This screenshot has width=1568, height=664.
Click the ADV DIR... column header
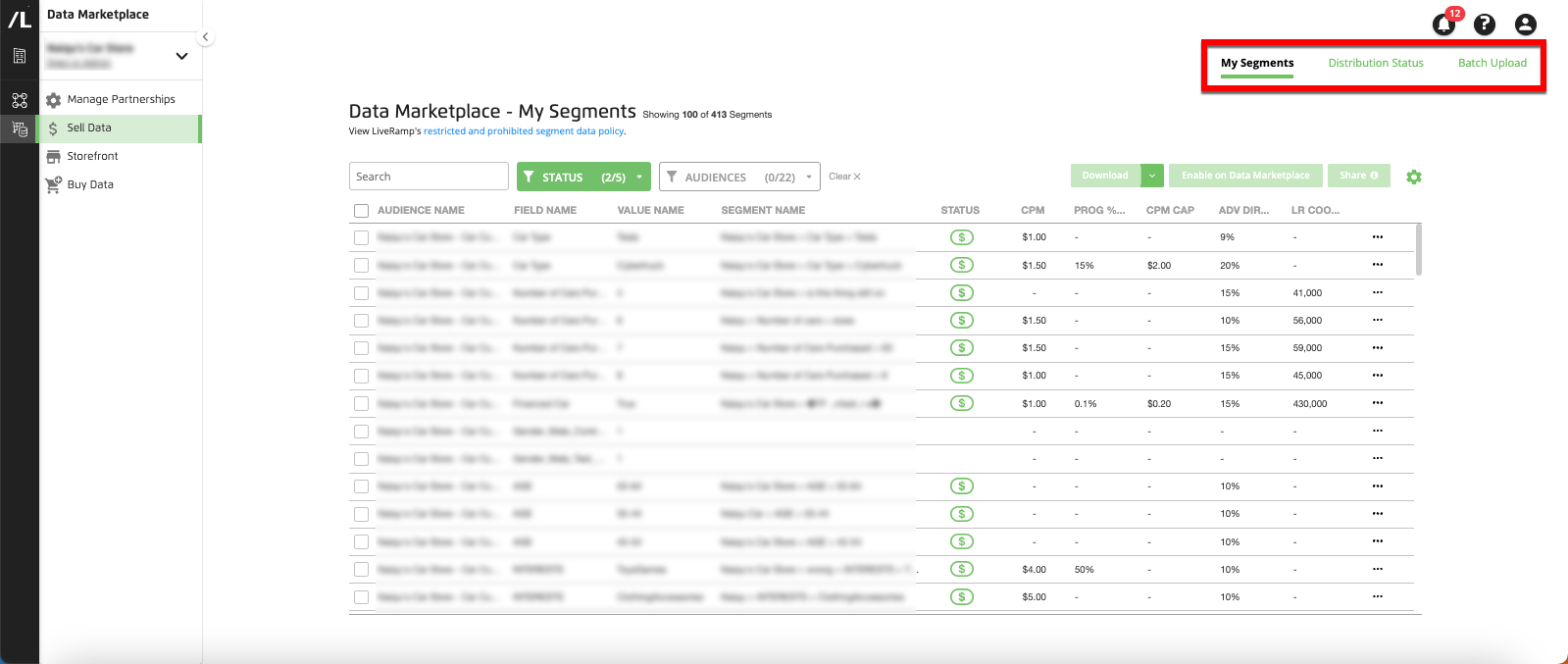[1243, 210]
